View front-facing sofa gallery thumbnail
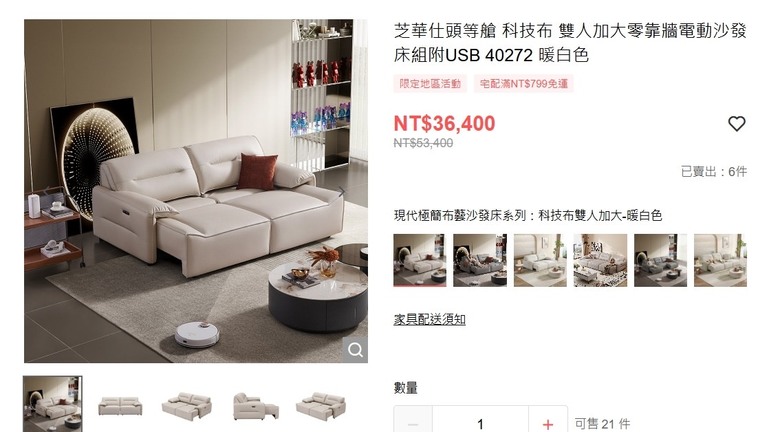The height and width of the screenshot is (432, 780). [120, 406]
